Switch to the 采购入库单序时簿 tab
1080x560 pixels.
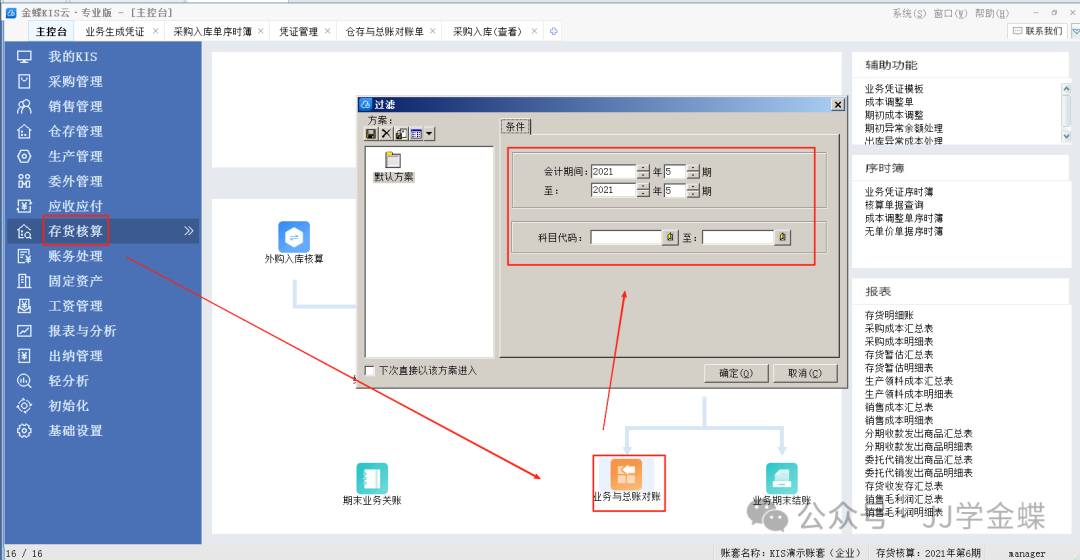coord(213,32)
